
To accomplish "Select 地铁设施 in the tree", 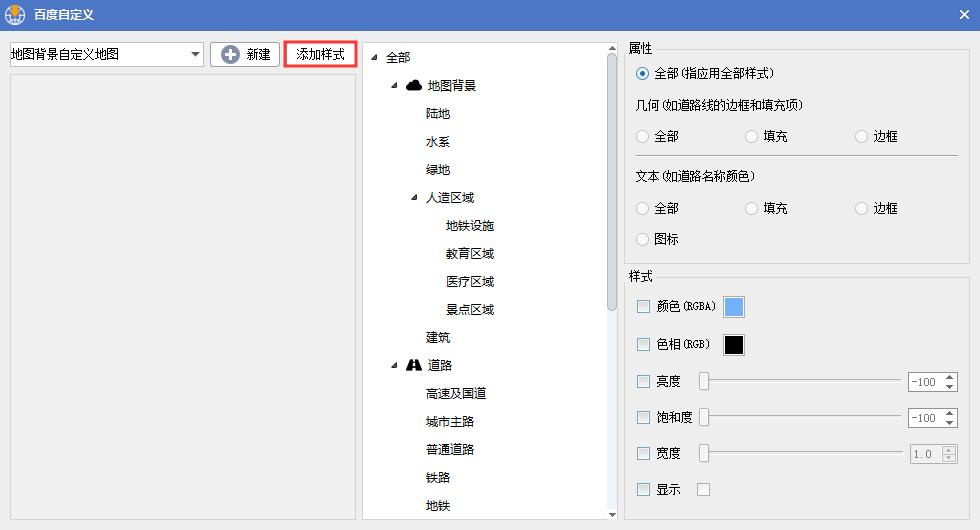I will 470,226.
